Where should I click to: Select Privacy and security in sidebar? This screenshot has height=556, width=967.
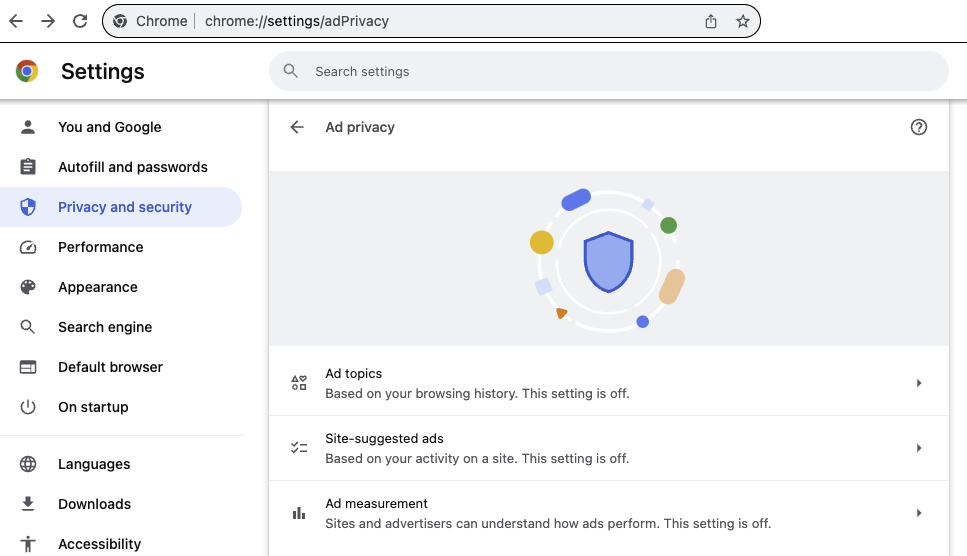click(121, 207)
